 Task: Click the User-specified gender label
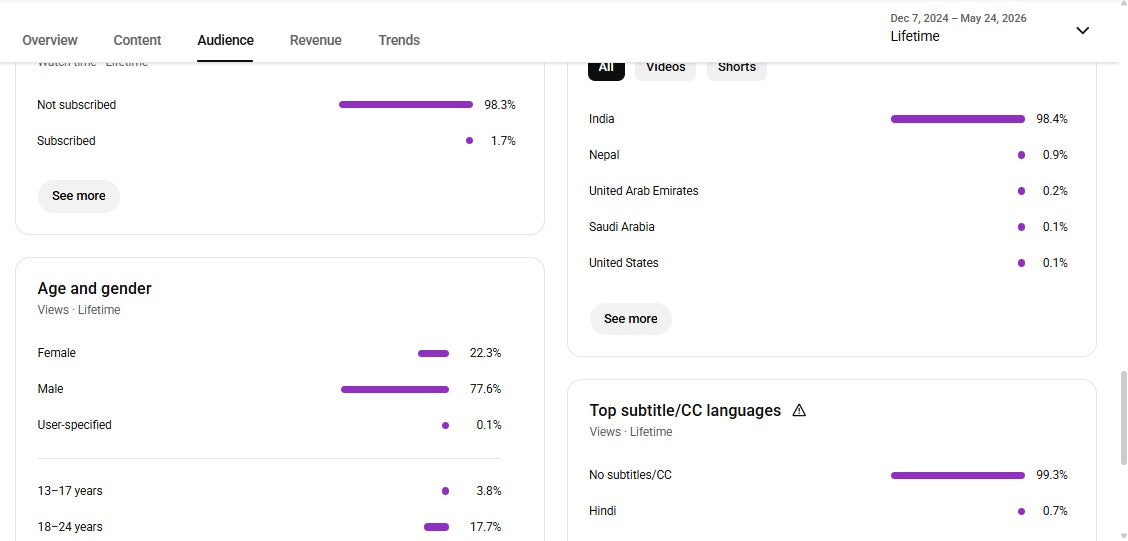[74, 425]
